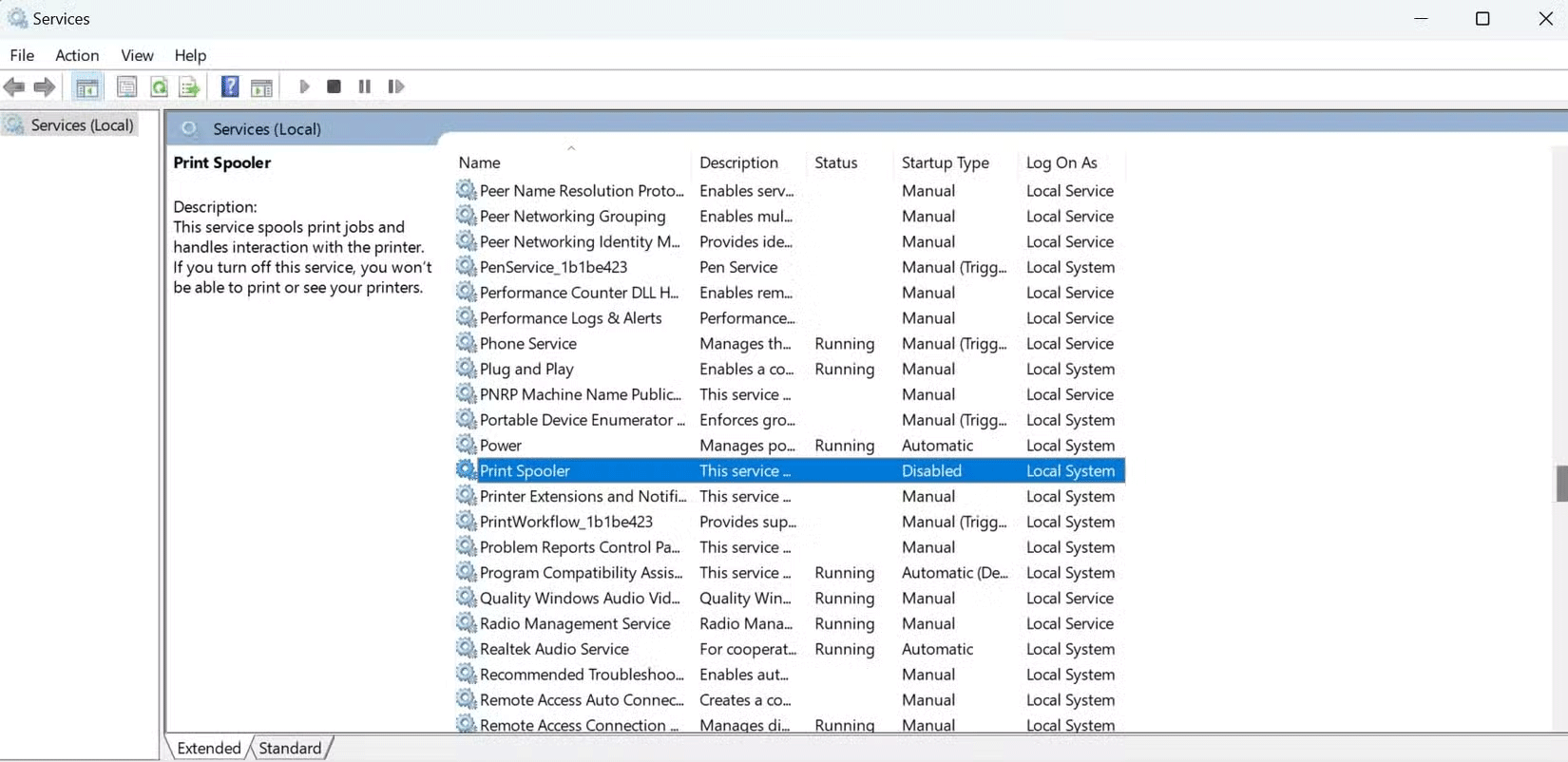Toggle the Show/Hide Console Tree button
This screenshot has height=762, width=1568.
click(x=87, y=87)
